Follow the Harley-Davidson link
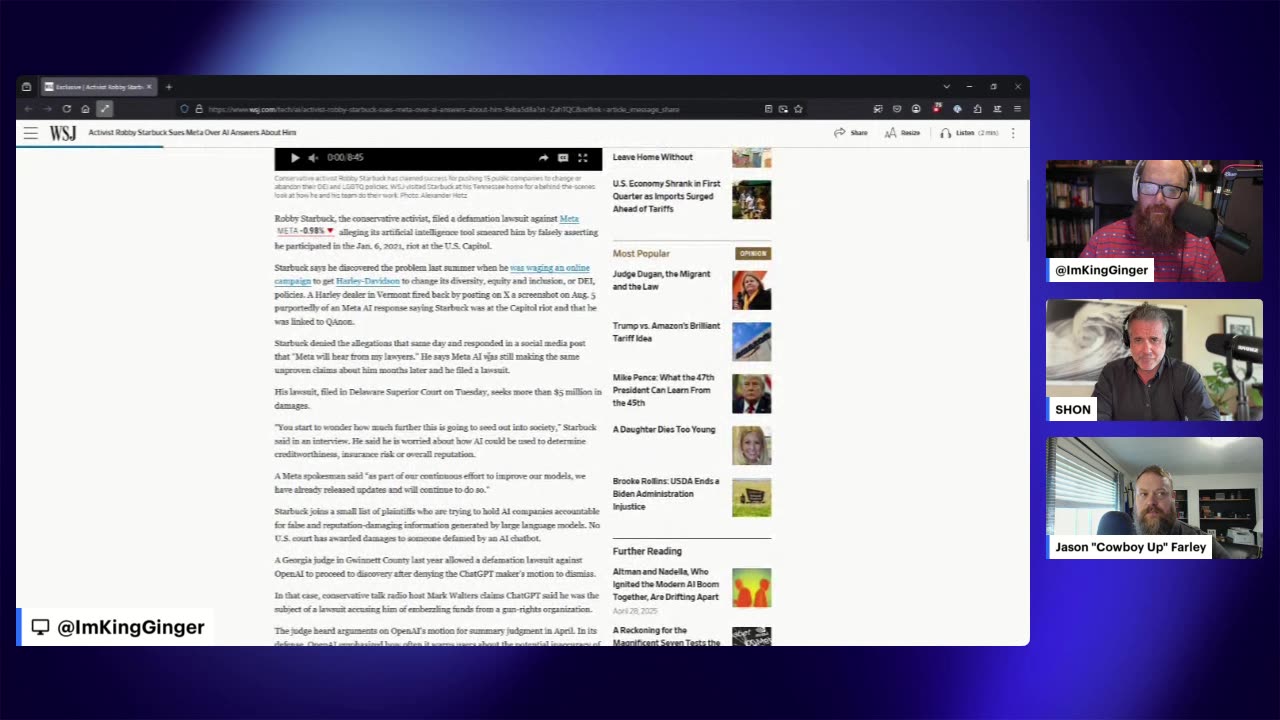The height and width of the screenshot is (720, 1280). [x=367, y=281]
